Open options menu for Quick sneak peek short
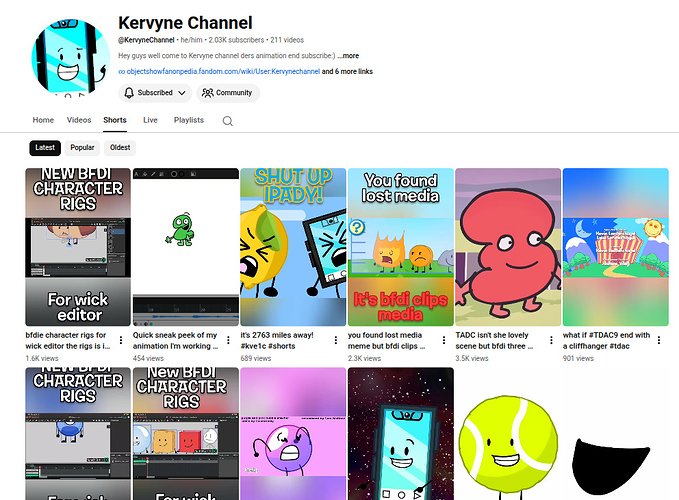 (x=228, y=340)
